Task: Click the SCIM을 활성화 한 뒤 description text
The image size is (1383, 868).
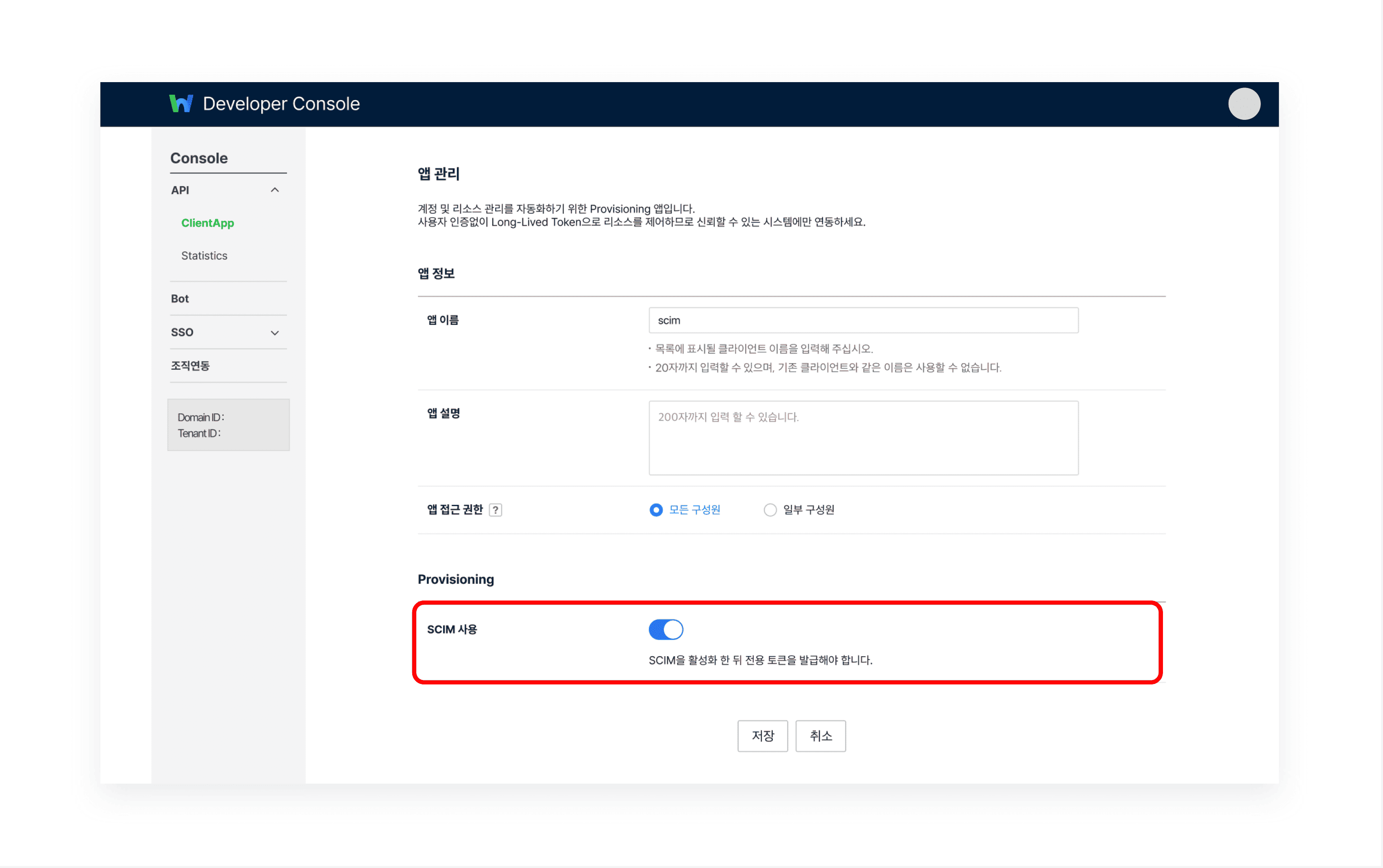Action: (761, 660)
